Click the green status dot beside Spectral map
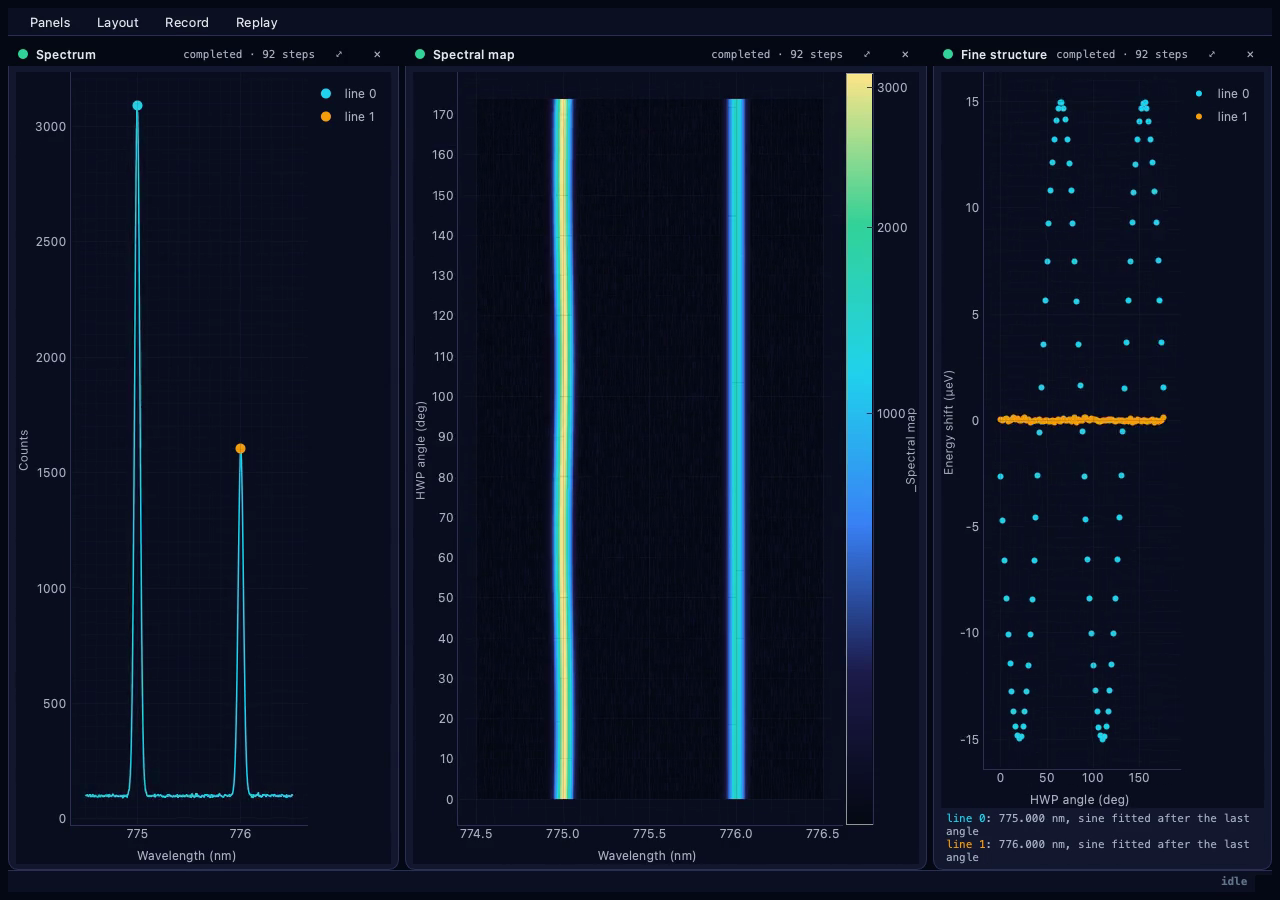This screenshot has height=900, width=1280. [420, 54]
